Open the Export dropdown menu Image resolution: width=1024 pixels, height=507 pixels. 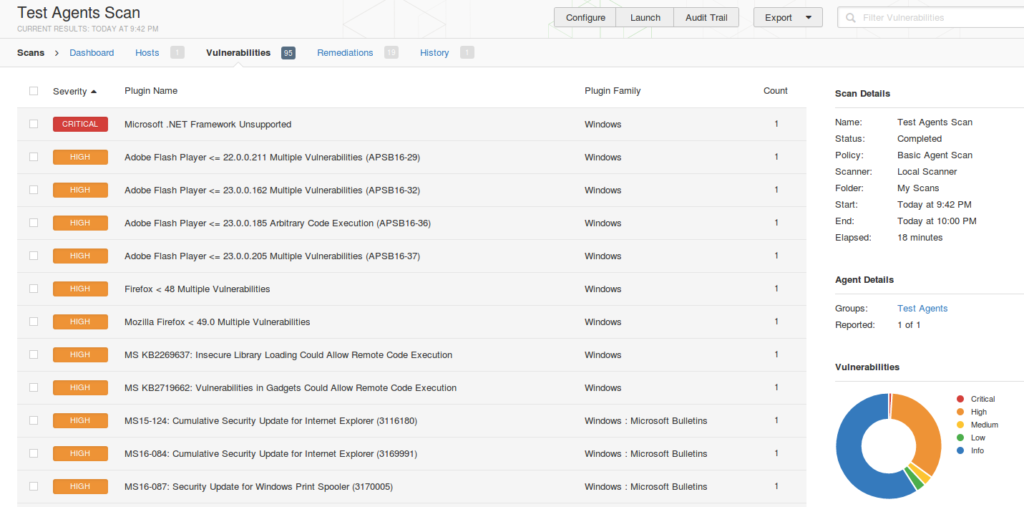click(x=787, y=18)
